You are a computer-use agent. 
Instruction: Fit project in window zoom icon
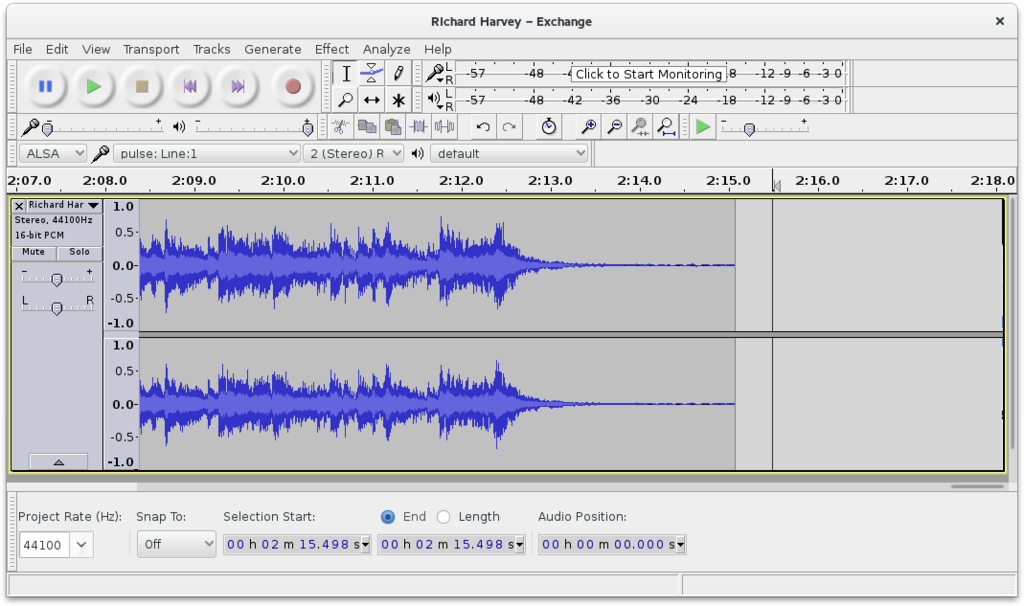coord(666,127)
